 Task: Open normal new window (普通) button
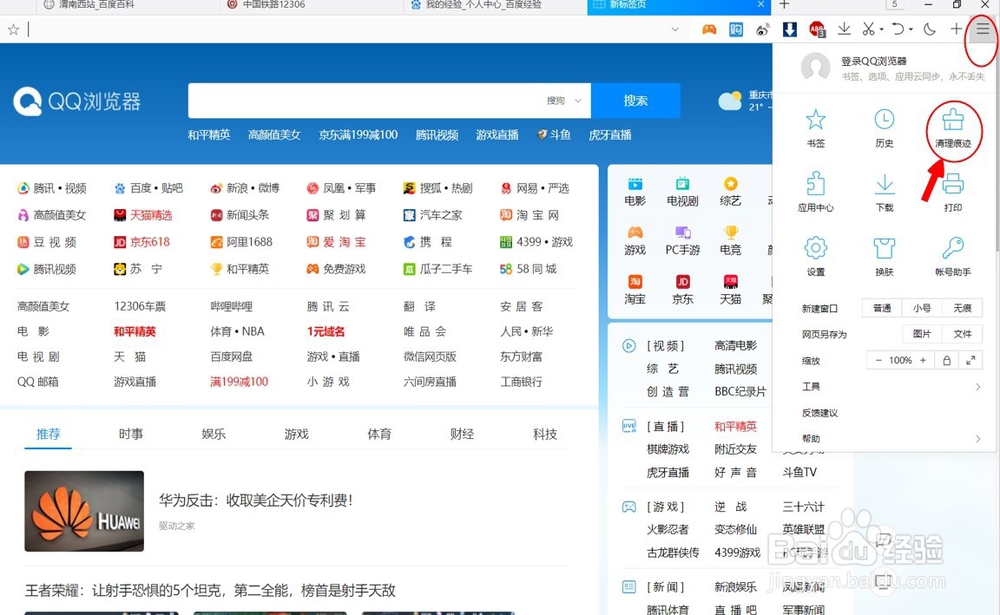(x=882, y=308)
